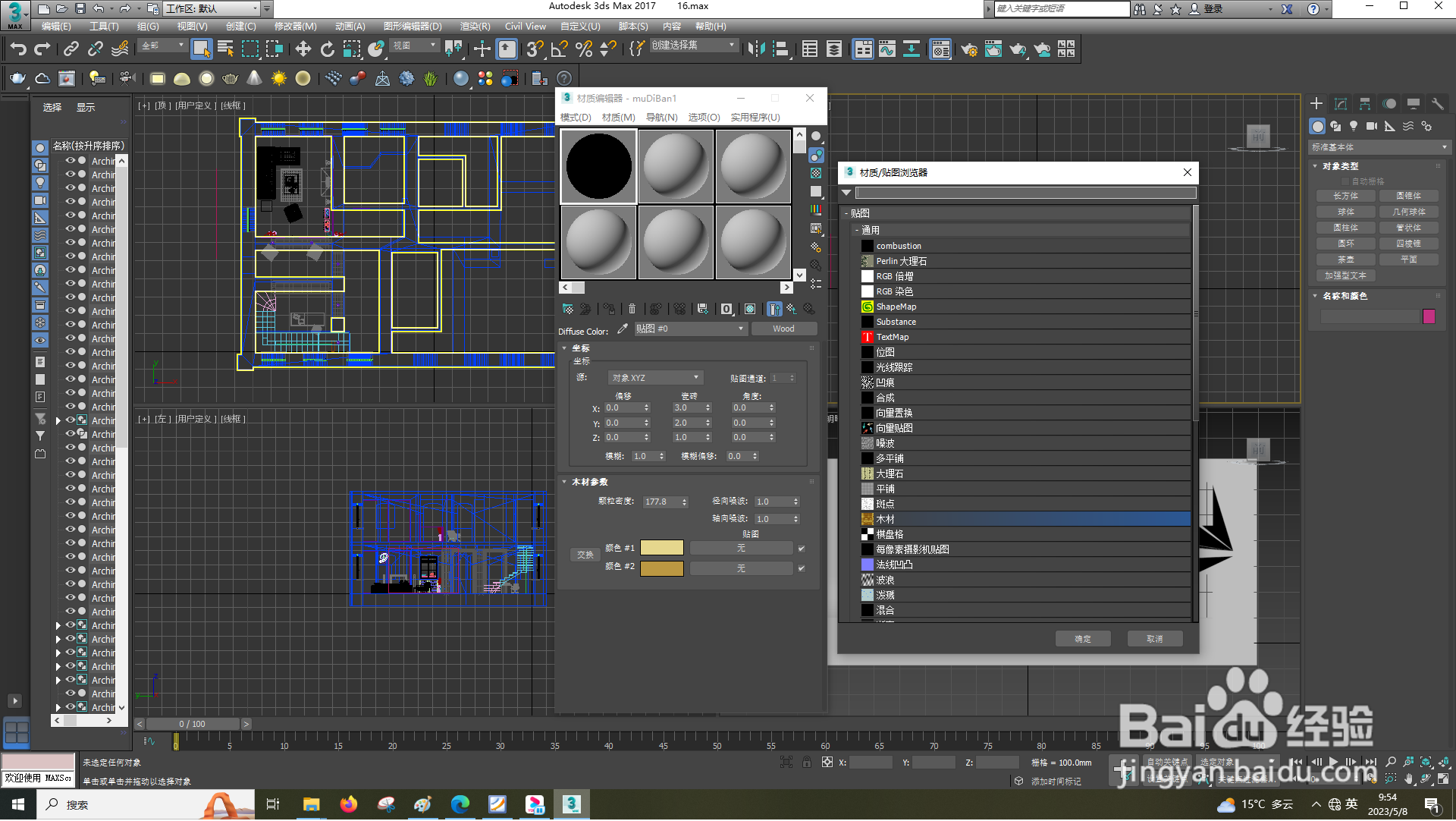Viewport: 1456px width, 821px height.
Task: Open the 全部 selection filter dropdown
Action: (162, 46)
